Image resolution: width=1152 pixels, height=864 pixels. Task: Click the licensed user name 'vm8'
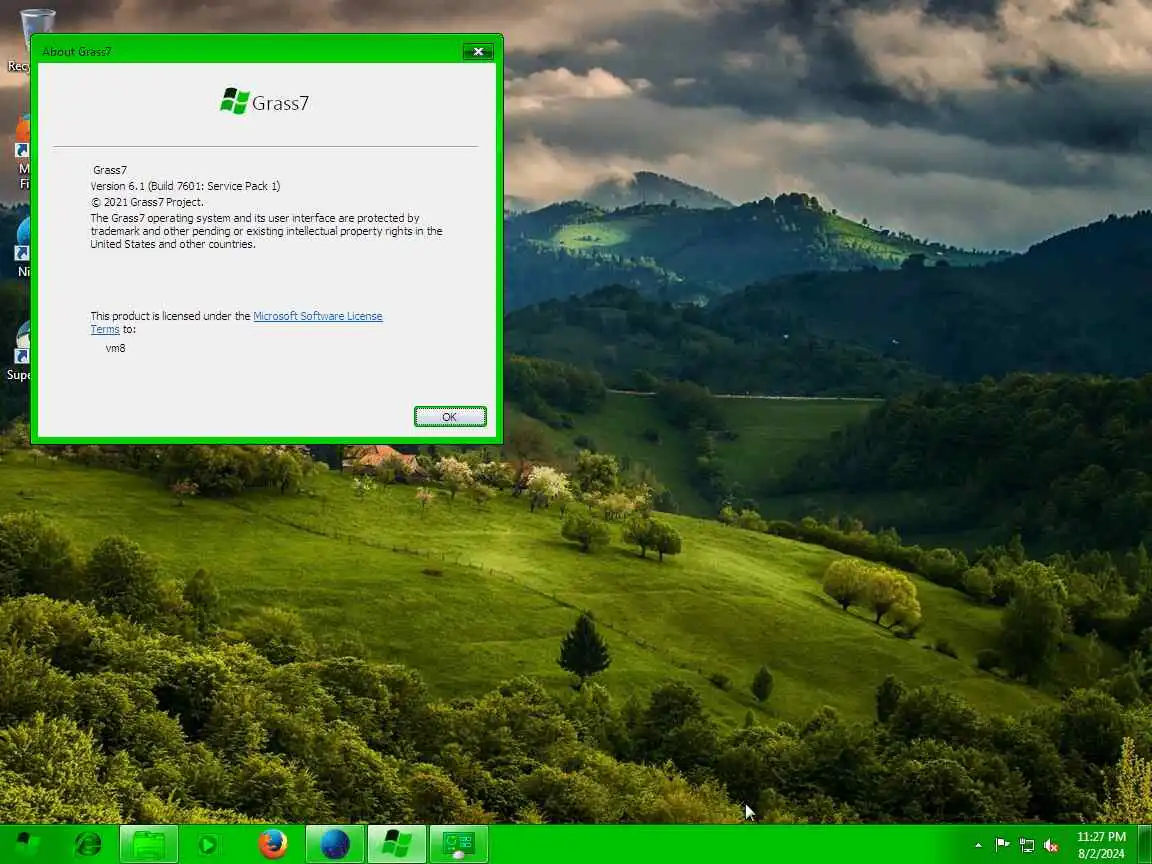coord(115,348)
